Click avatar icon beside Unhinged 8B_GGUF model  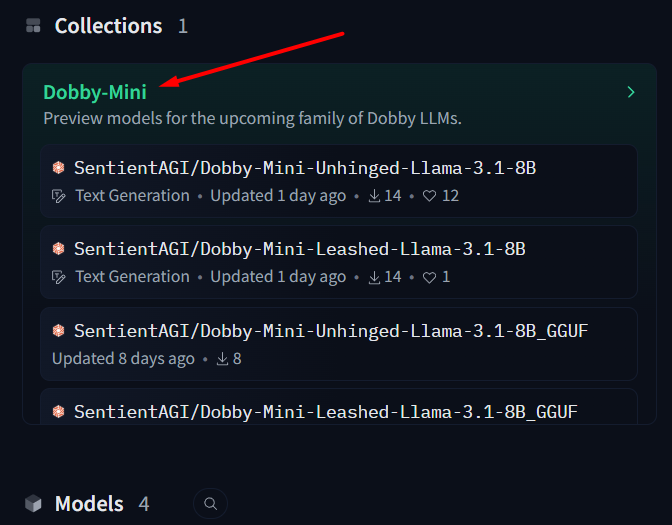point(58,330)
